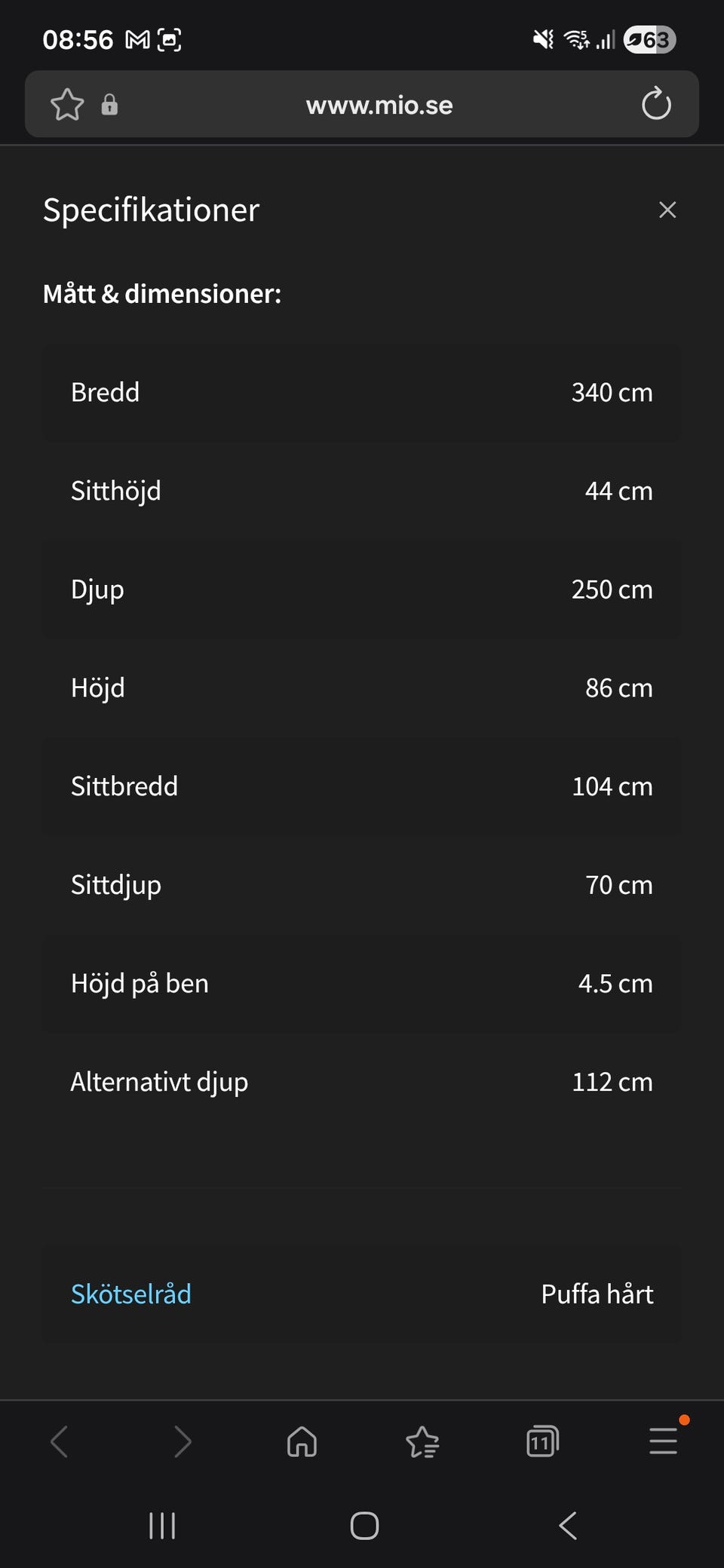Tap the Sitthöjd 44 cm row
Image resolution: width=724 pixels, height=1568 pixels.
click(362, 491)
